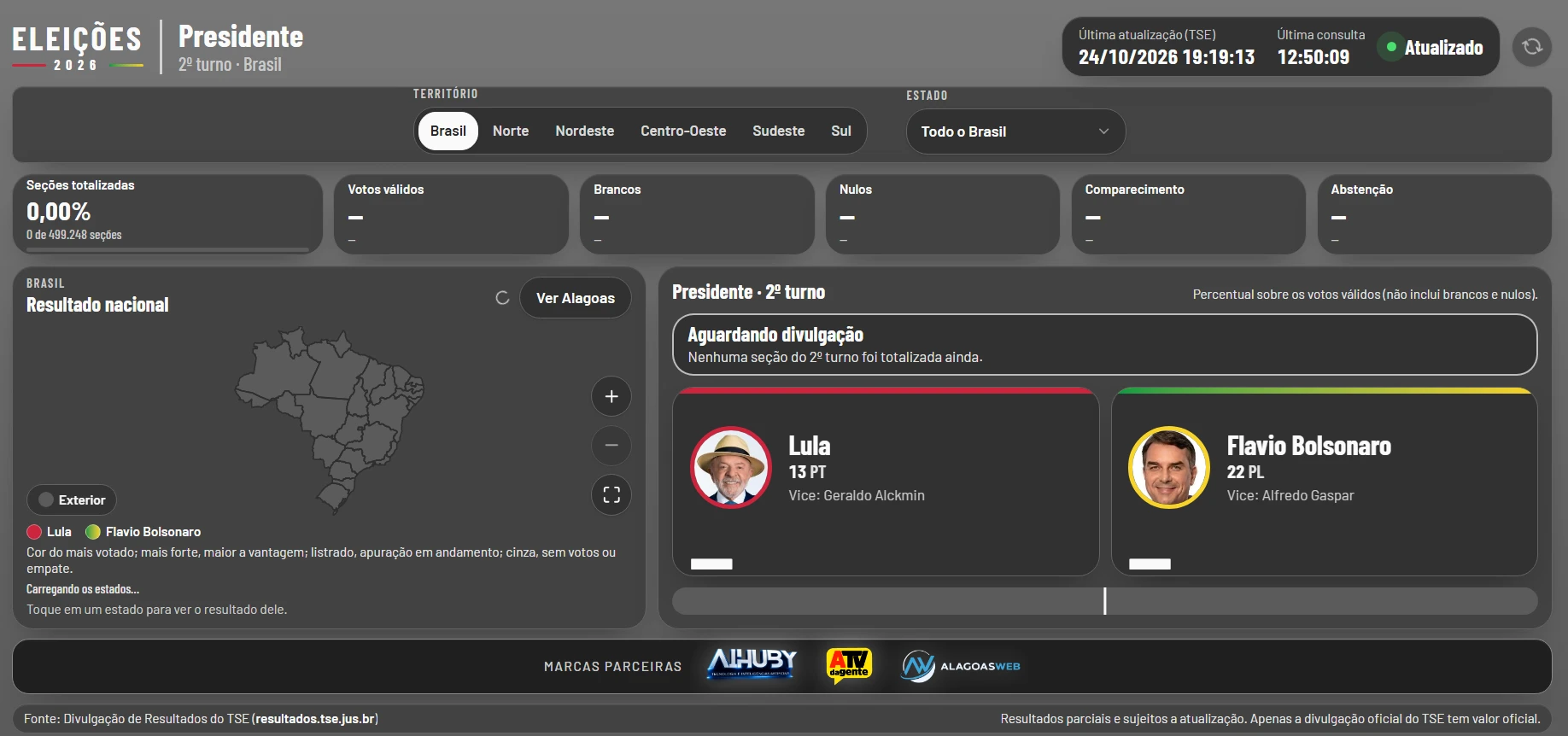Click the Abstenção card

[x=1435, y=214]
